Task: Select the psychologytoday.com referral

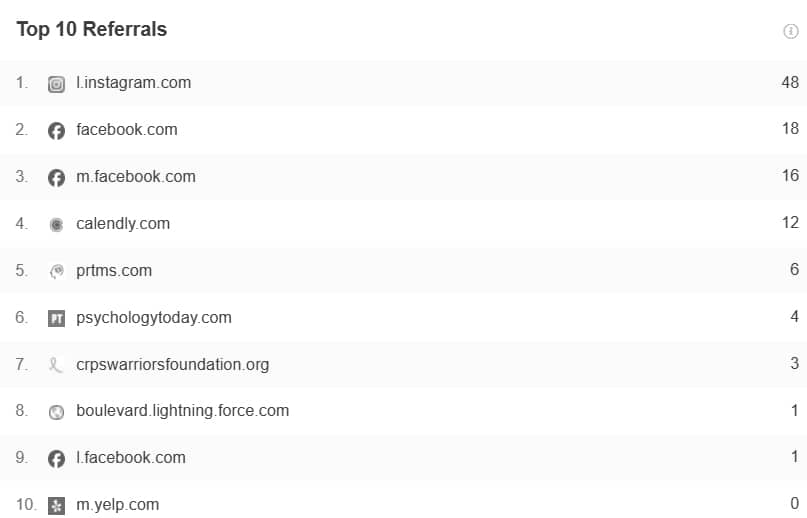Action: [153, 318]
